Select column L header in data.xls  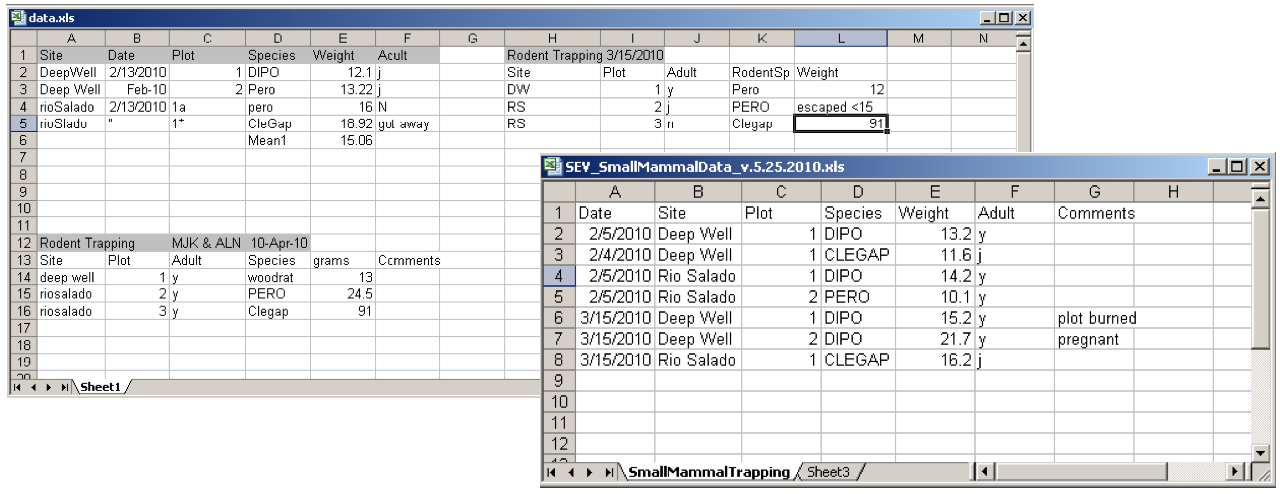point(840,37)
